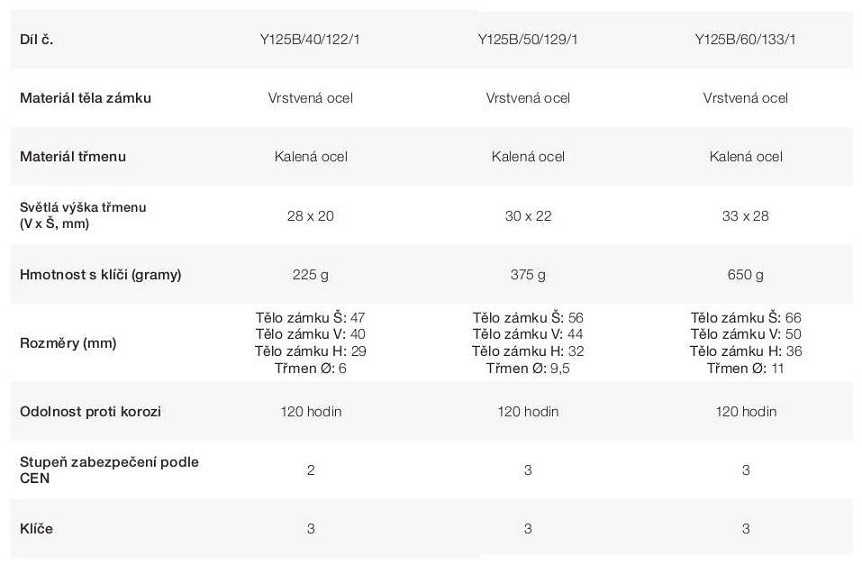Click the "Světlá výška třmenu" label

tap(83, 207)
